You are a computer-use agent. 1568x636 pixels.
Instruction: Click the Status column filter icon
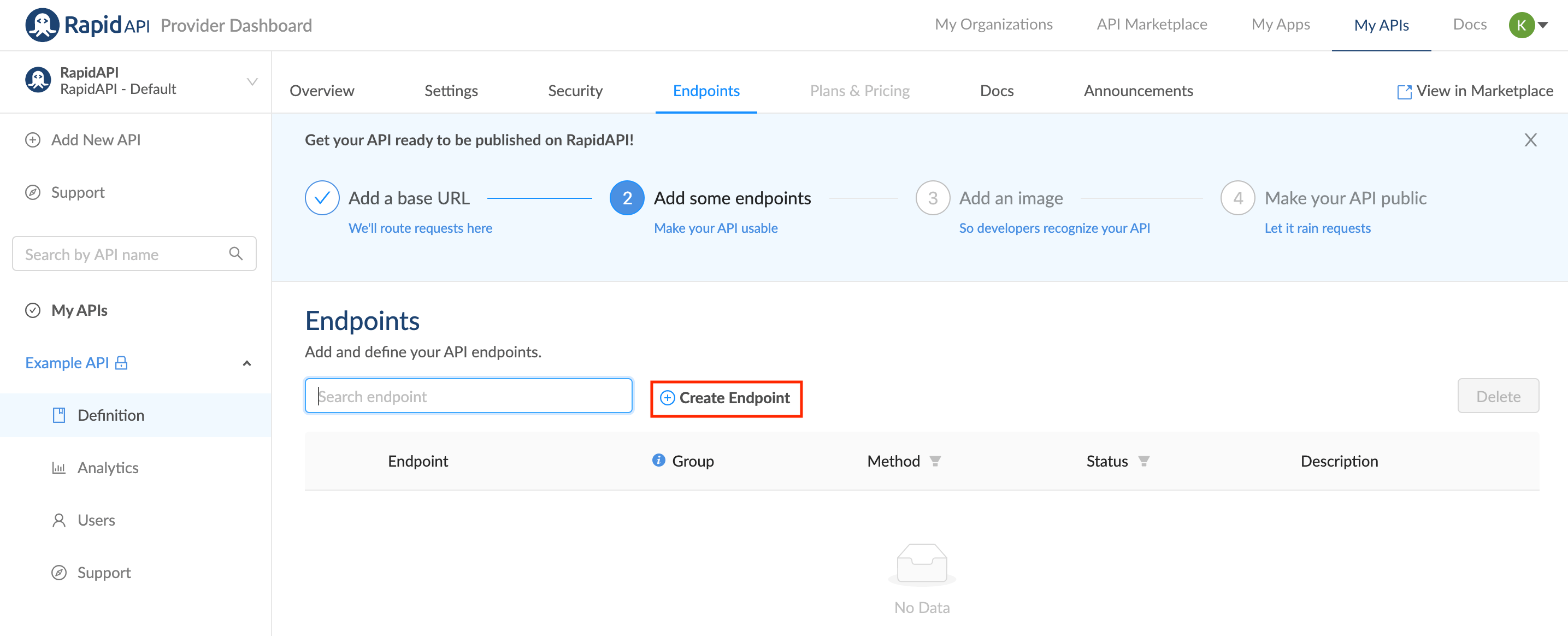(1143, 461)
